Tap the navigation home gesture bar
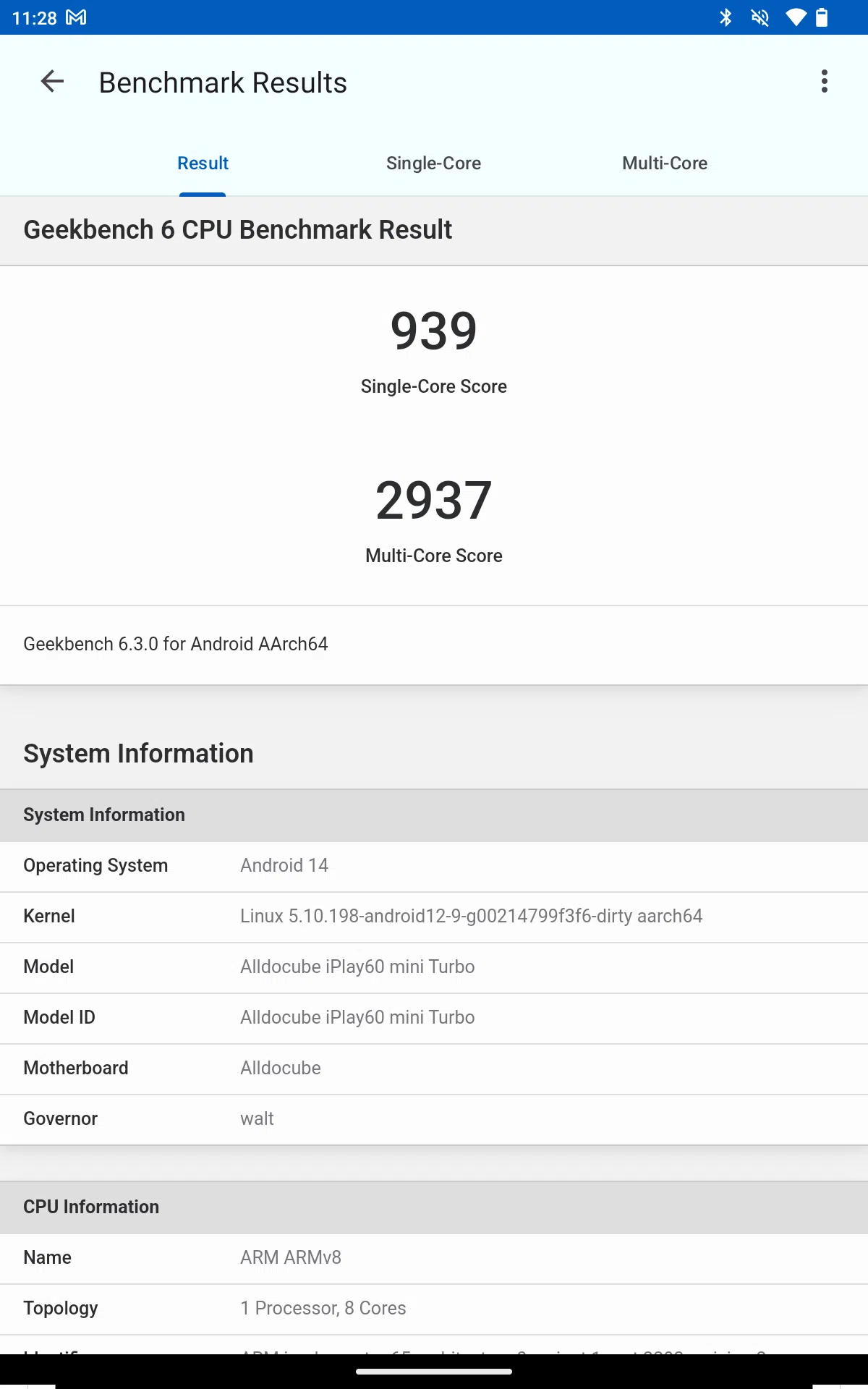This screenshot has height=1389, width=868. [434, 1371]
